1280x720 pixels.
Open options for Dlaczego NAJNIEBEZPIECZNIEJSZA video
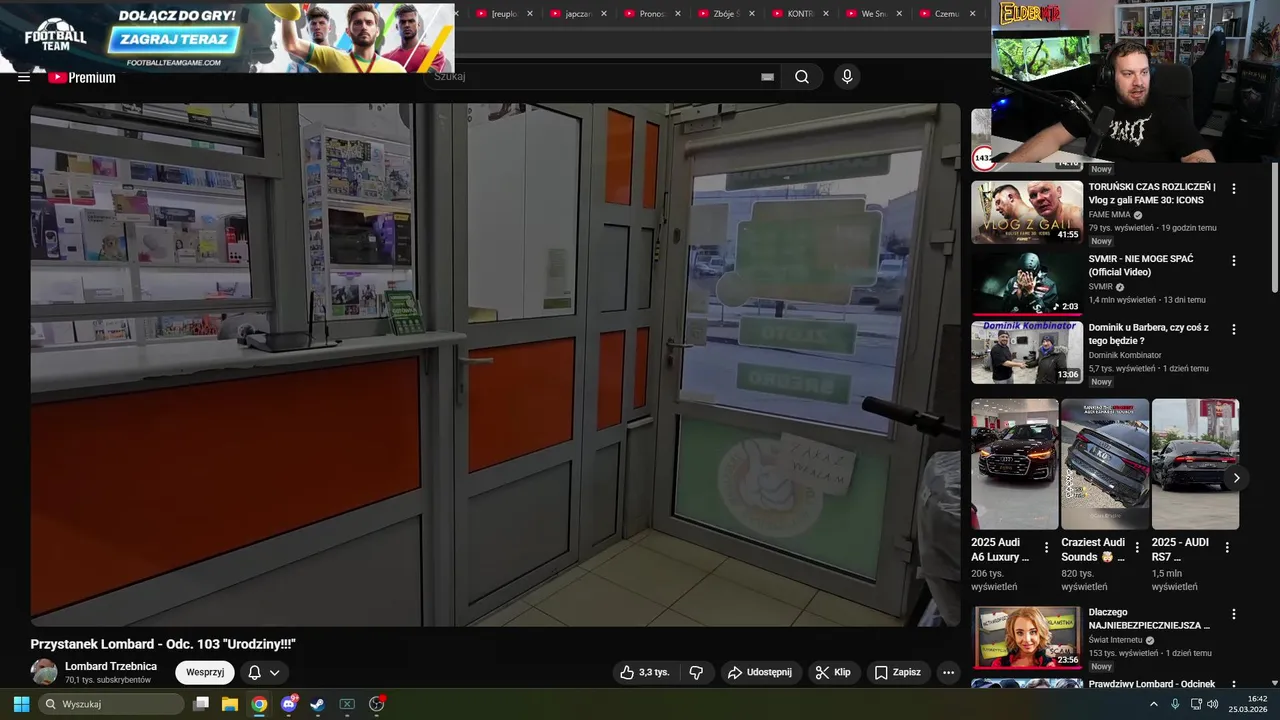coord(1234,614)
